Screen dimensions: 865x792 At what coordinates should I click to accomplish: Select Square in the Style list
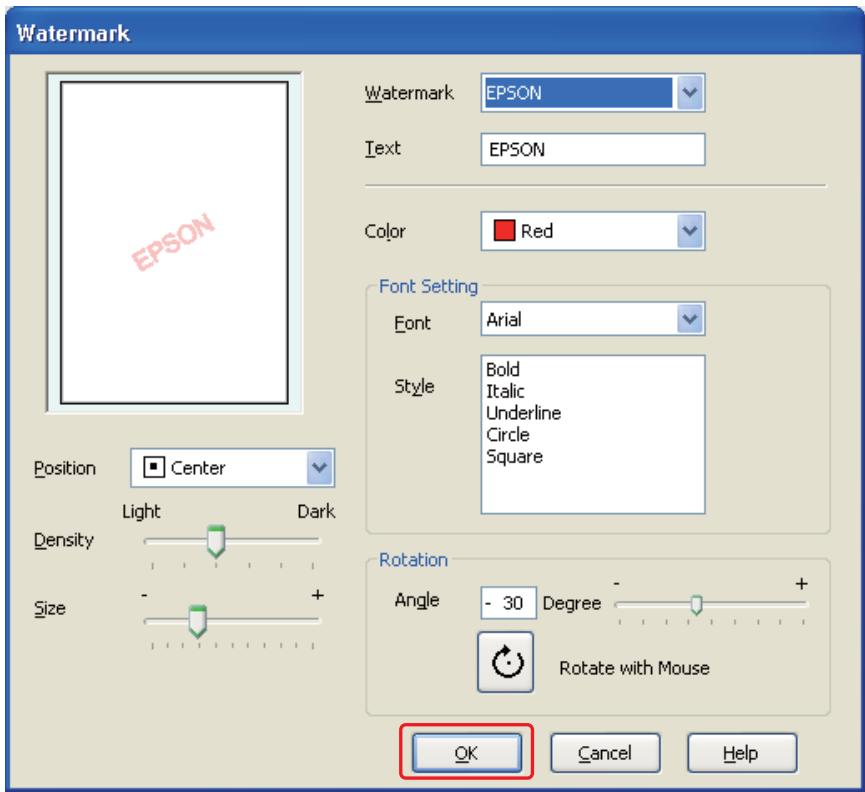pyautogui.click(x=514, y=457)
